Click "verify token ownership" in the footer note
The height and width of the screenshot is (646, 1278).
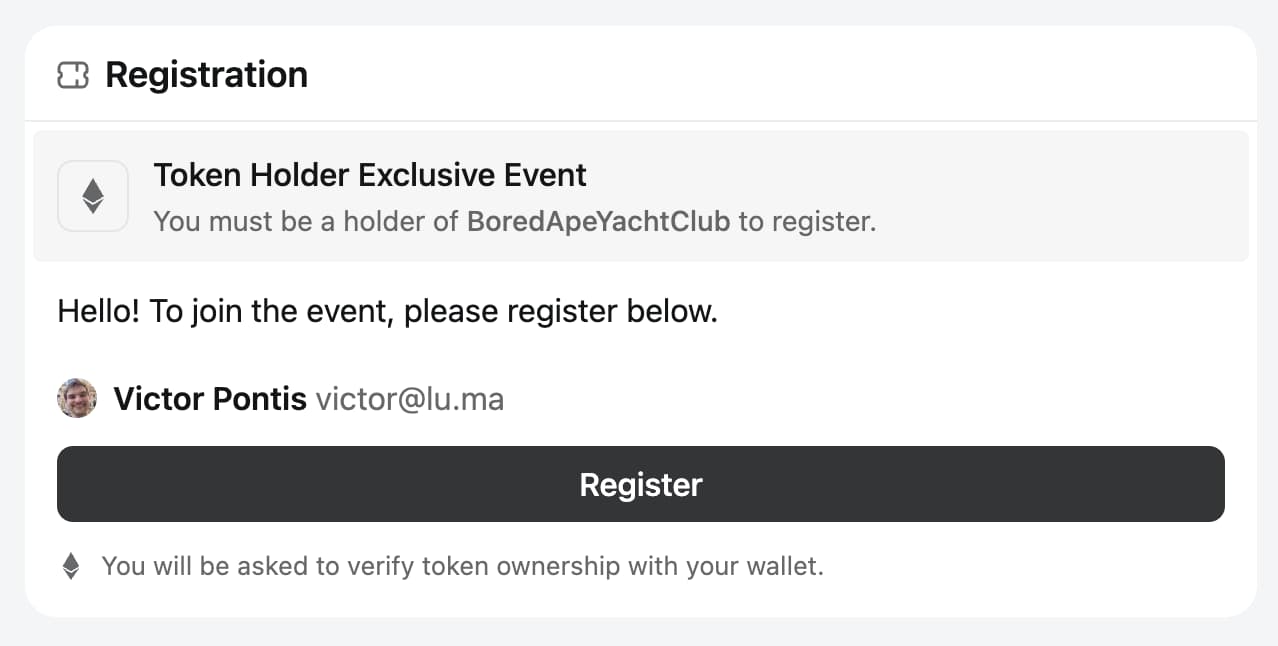click(483, 567)
